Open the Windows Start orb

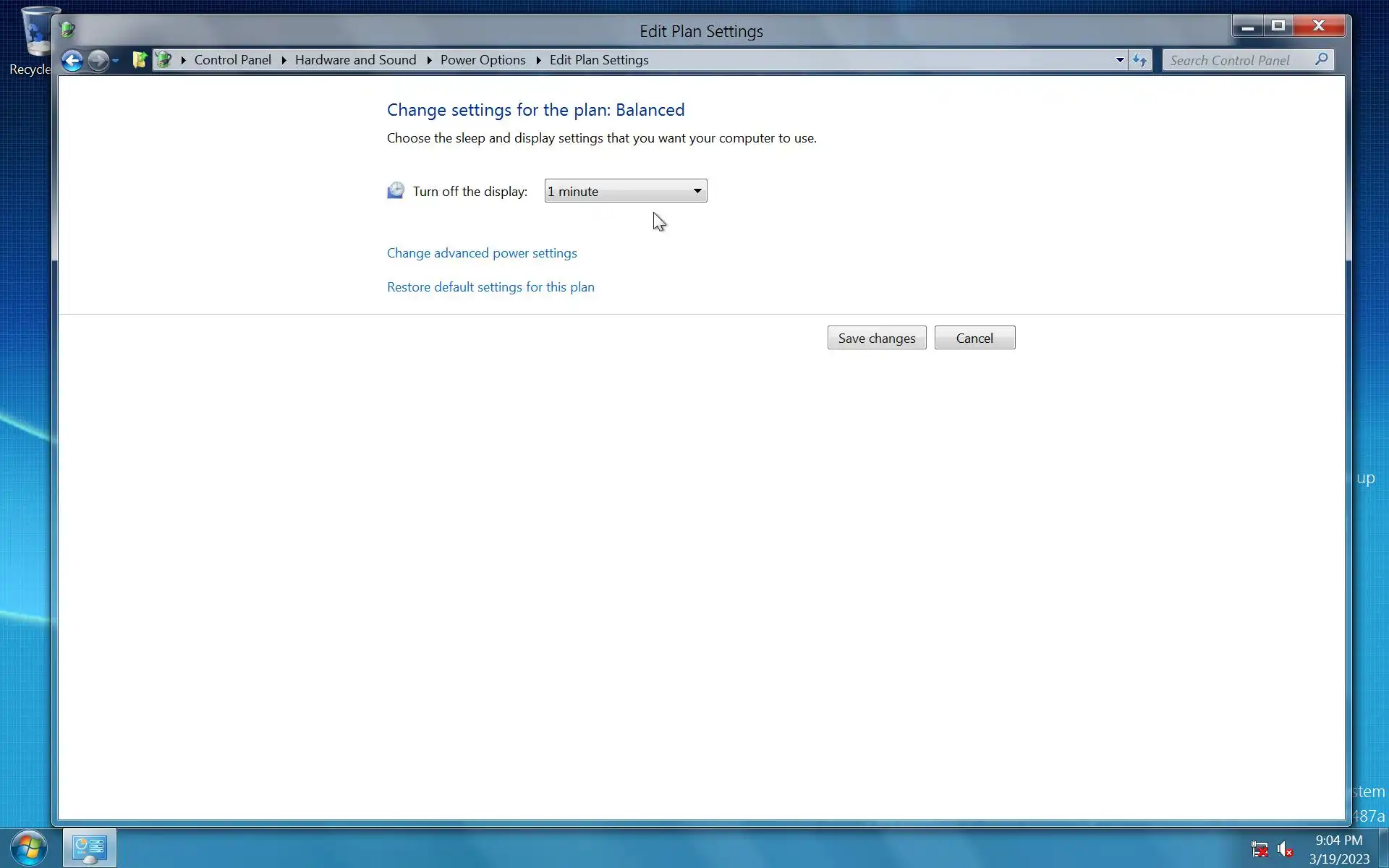point(29,848)
